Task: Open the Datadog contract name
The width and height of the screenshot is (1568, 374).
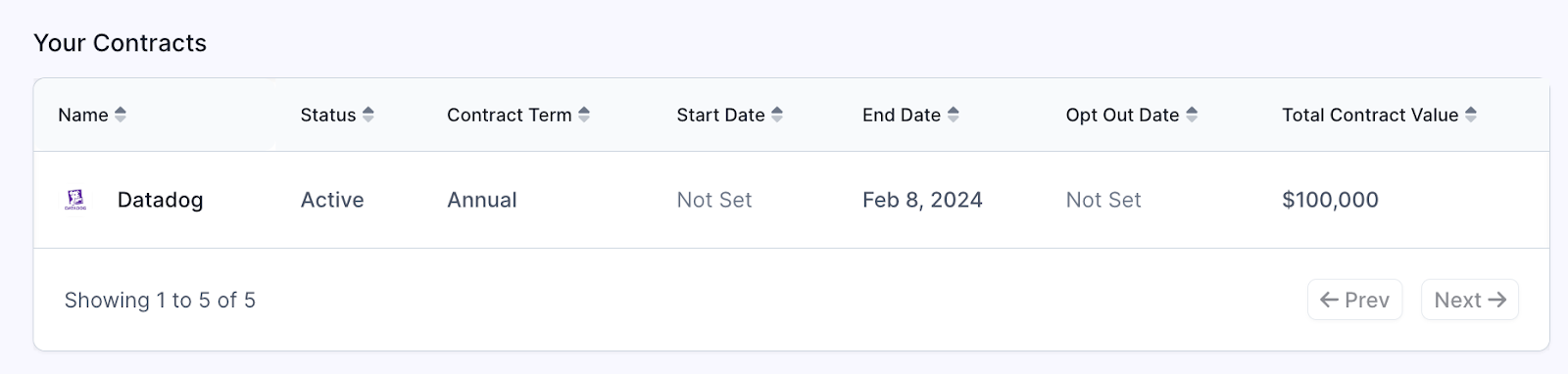Action: click(160, 200)
